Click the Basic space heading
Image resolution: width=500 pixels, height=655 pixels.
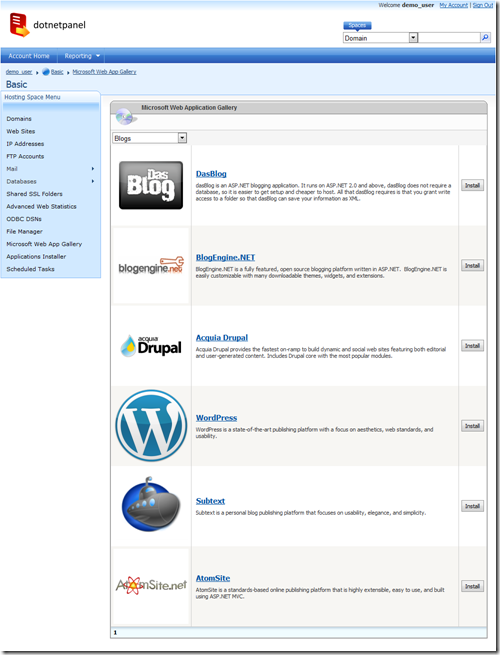click(x=16, y=84)
